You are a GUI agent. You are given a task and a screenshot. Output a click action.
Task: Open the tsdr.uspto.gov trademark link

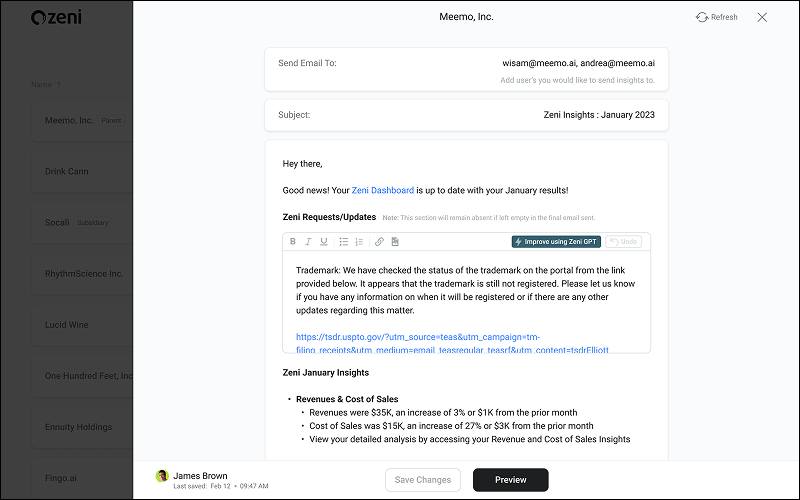point(417,337)
